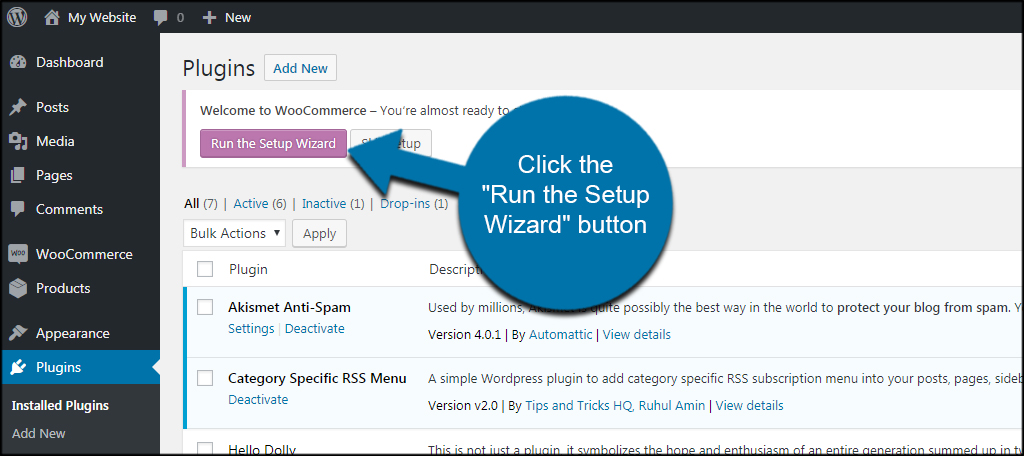Click the home icon beside My Website

pos(52,18)
